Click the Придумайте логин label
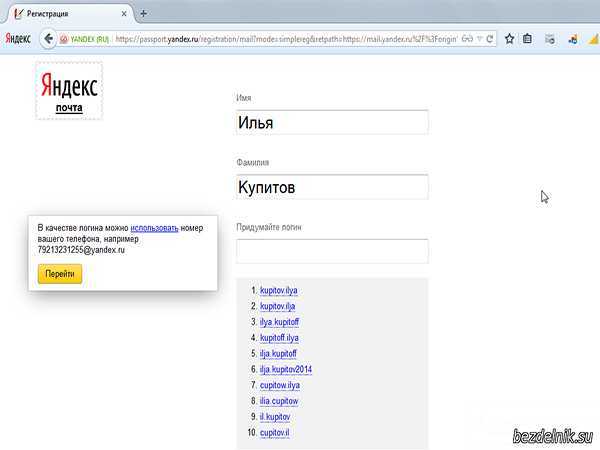600x450 pixels. coord(269,227)
